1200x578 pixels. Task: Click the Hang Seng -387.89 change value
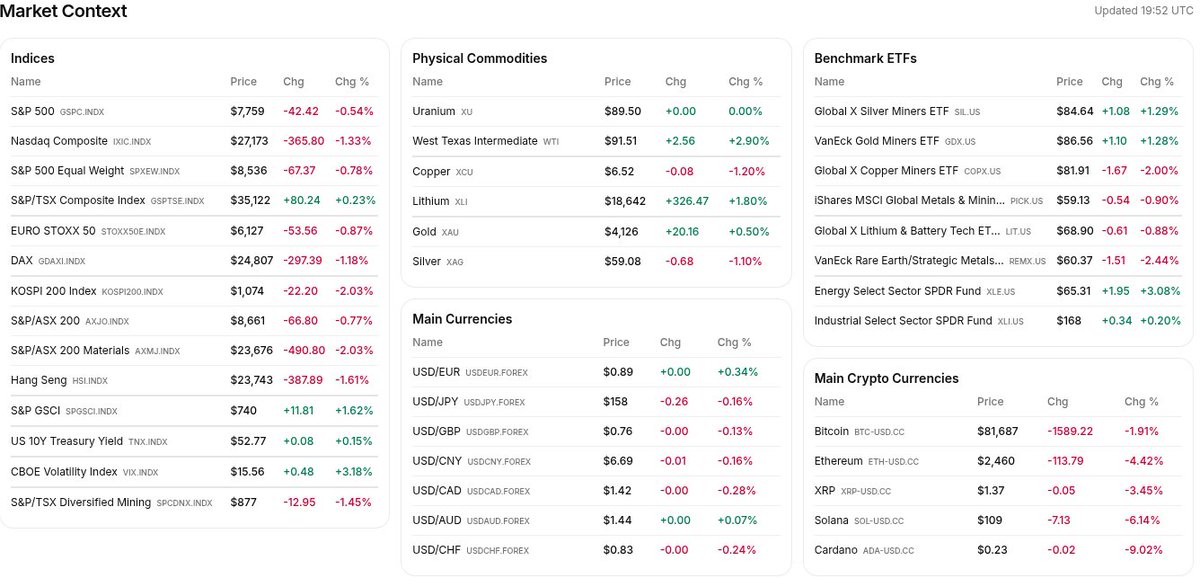[303, 381]
